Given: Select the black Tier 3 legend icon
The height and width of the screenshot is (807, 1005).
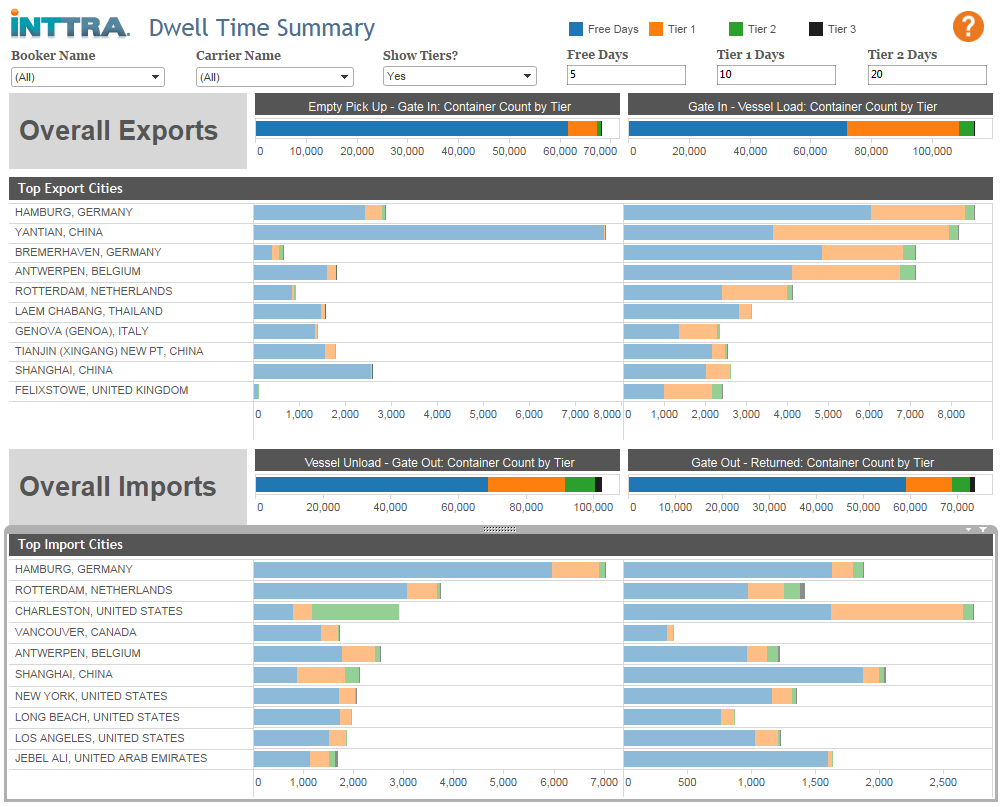Looking at the screenshot, I should tap(816, 29).
